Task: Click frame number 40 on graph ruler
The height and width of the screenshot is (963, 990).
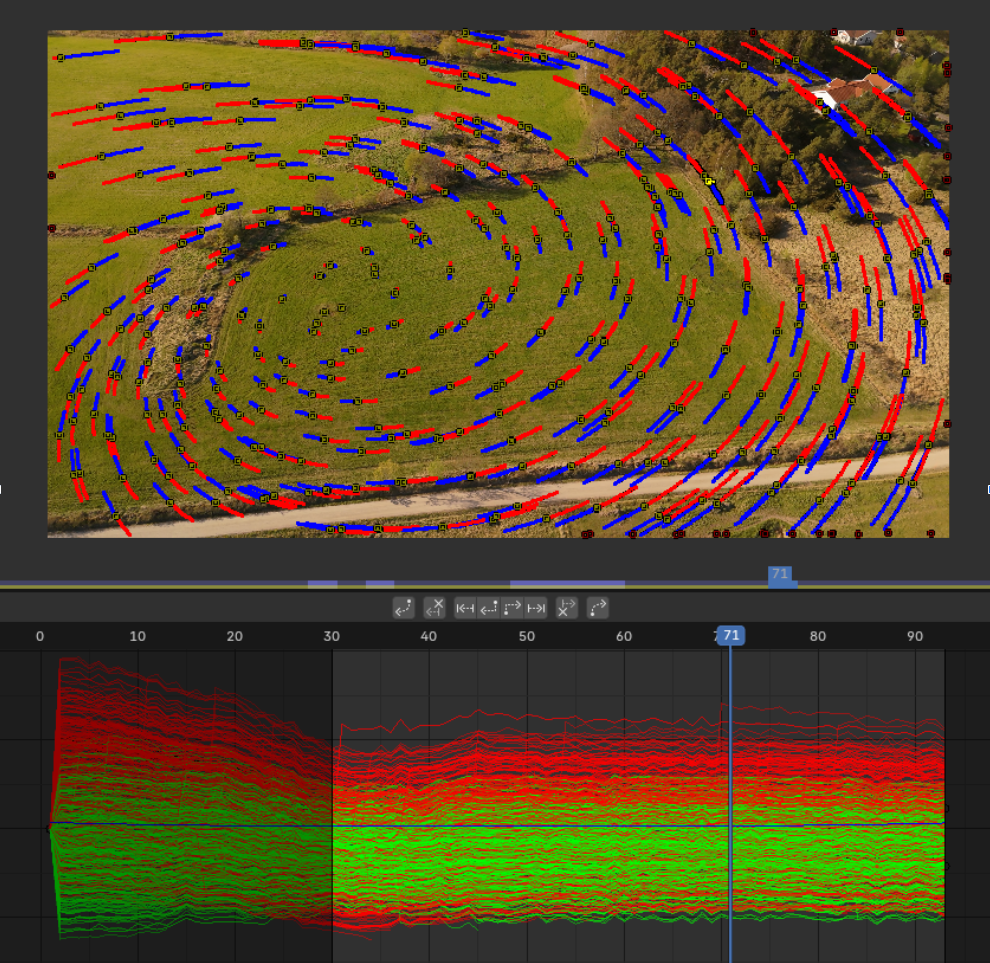Action: click(x=429, y=636)
